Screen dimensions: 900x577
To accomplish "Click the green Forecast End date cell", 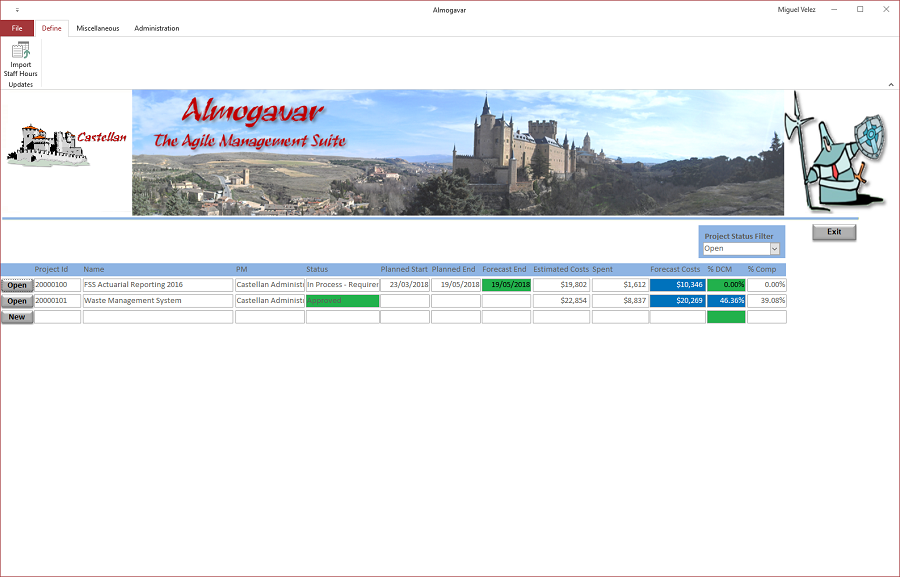I will click(x=506, y=285).
